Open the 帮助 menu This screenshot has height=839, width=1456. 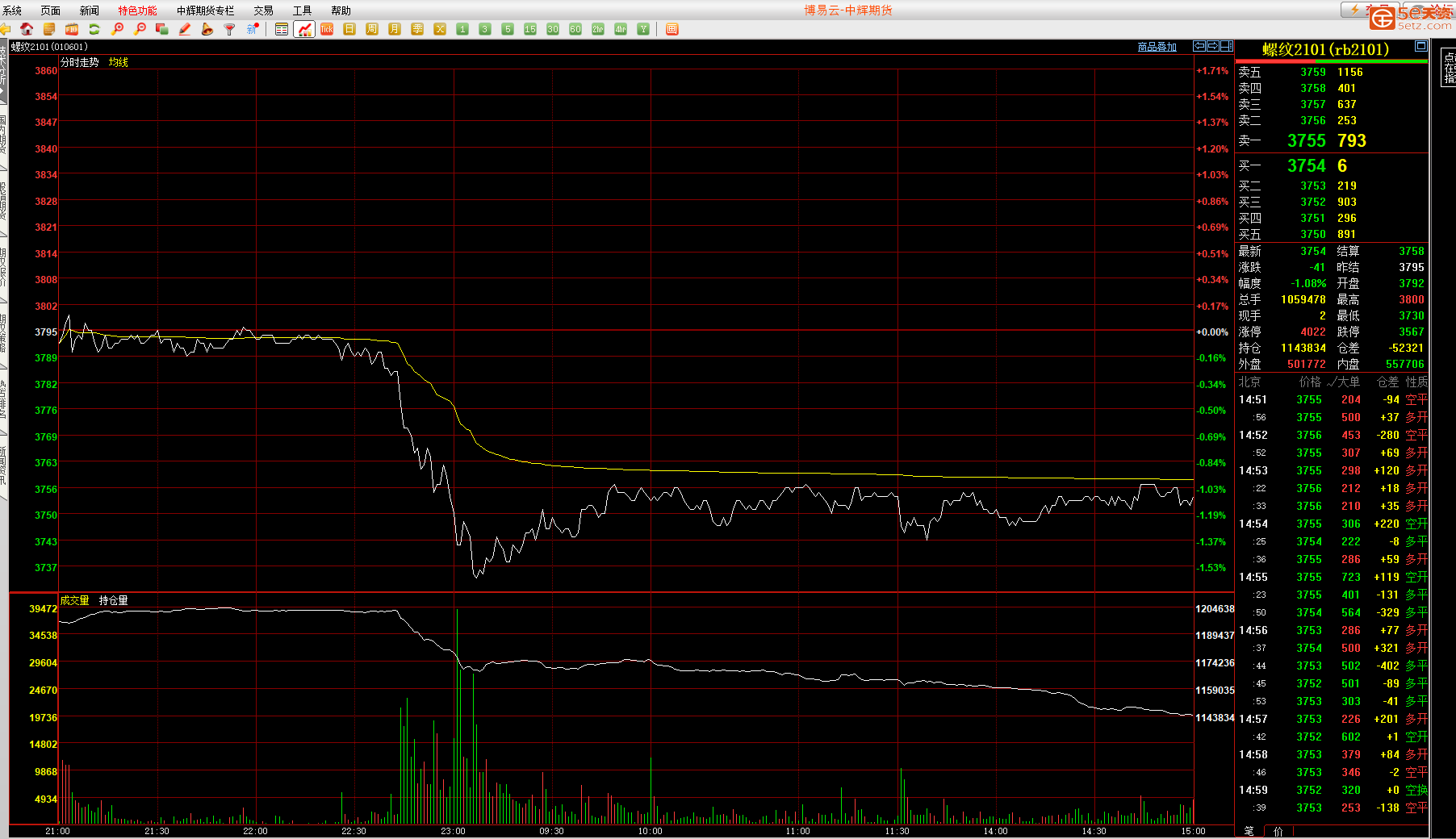(341, 10)
